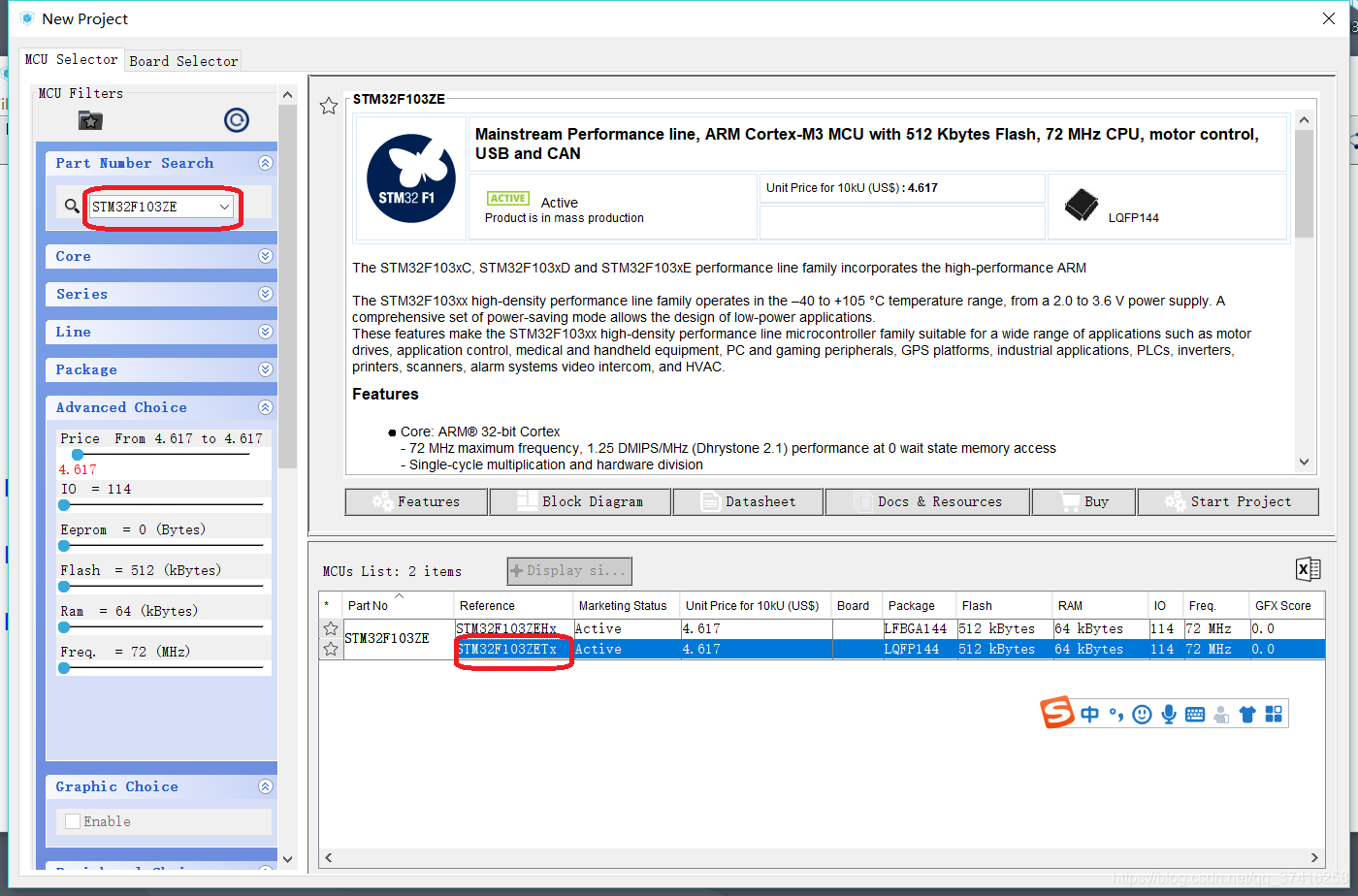Open Sogou toolbox grid icon
Screen dimensions: 1358x896
[x=1274, y=714]
